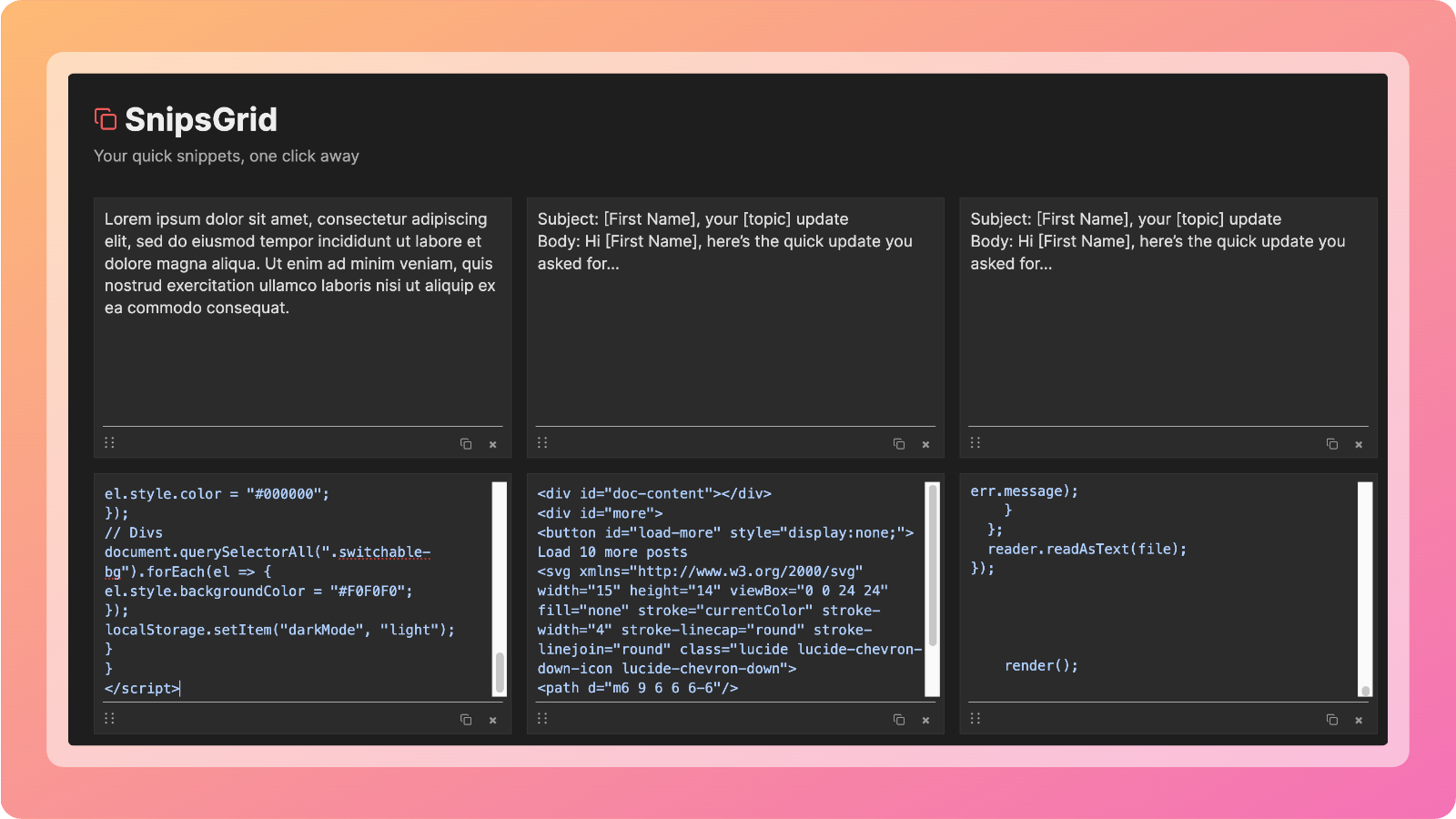Copy the Lorem ipsum snippet

click(466, 443)
